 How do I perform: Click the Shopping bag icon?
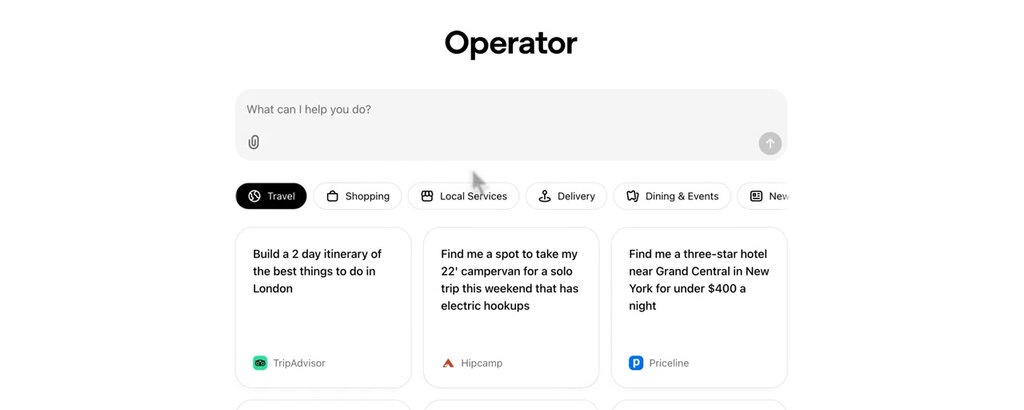332,196
